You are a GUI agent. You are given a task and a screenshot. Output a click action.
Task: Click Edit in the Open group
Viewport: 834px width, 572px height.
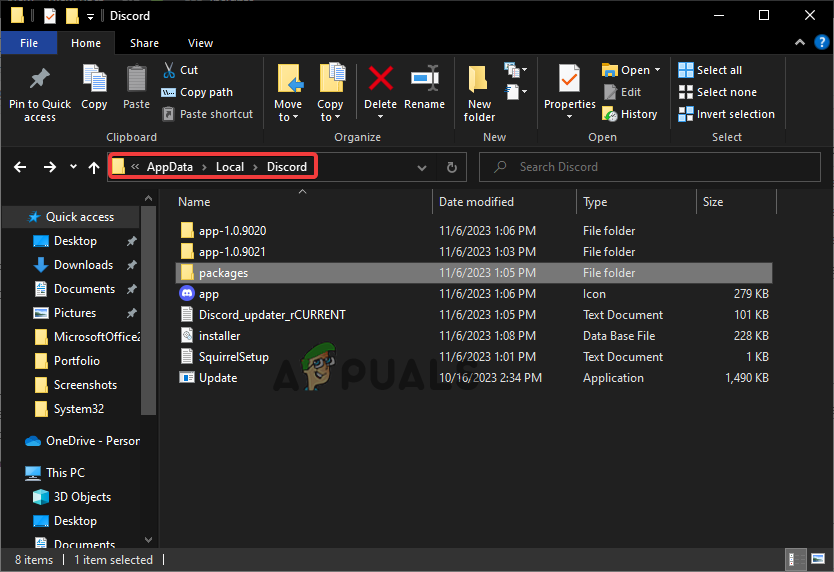point(623,92)
